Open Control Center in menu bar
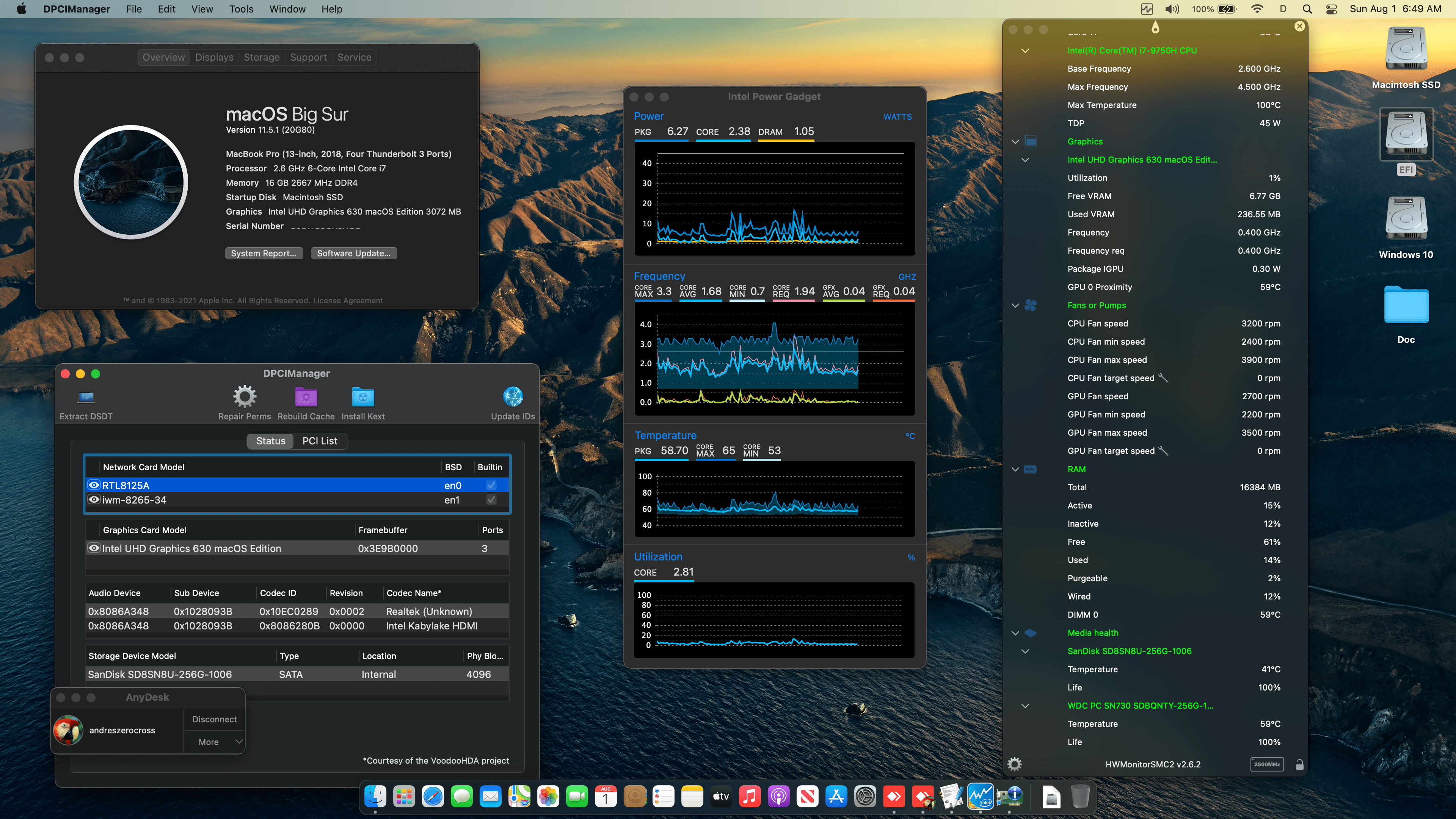This screenshot has height=819, width=1456. [1331, 9]
